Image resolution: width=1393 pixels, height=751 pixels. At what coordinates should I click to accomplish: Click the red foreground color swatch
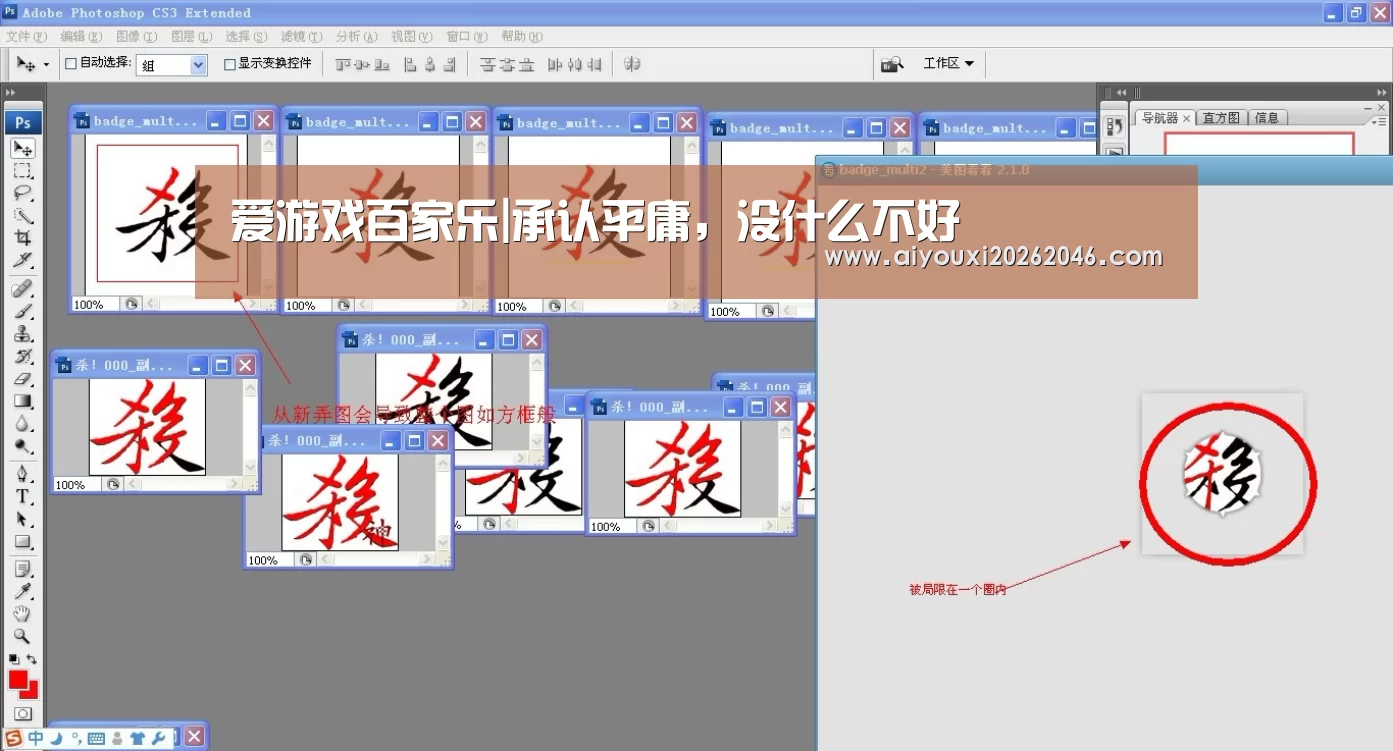pyautogui.click(x=18, y=680)
